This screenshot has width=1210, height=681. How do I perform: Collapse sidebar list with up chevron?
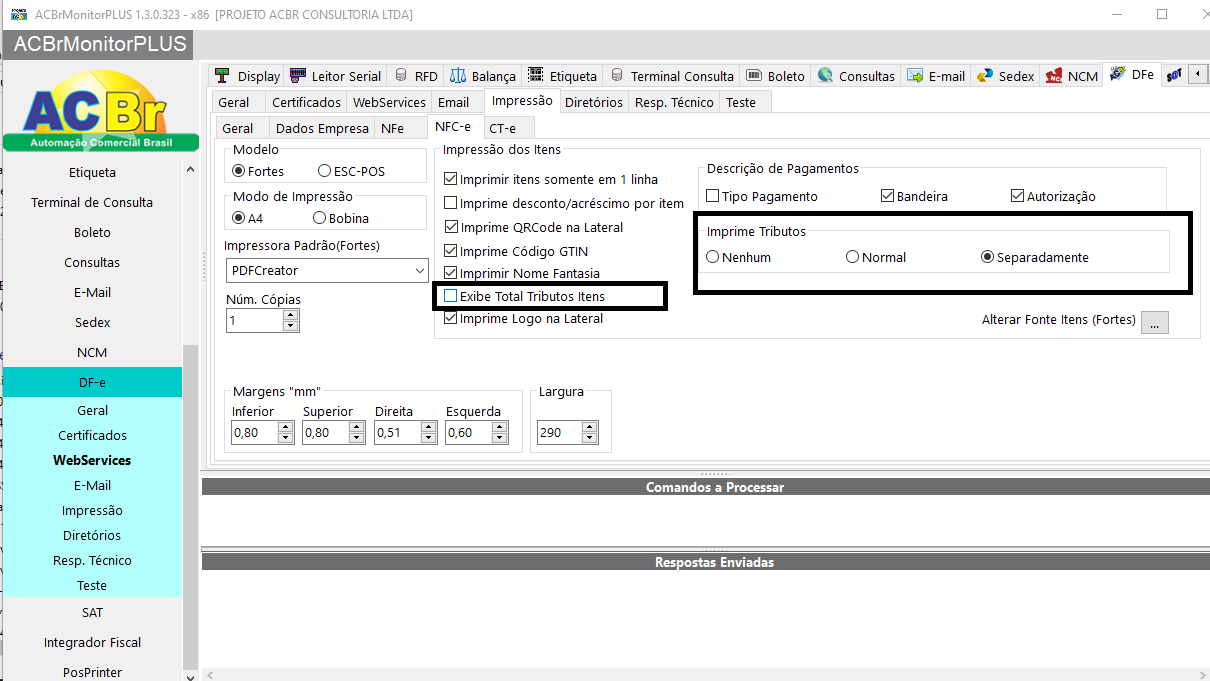point(191,171)
